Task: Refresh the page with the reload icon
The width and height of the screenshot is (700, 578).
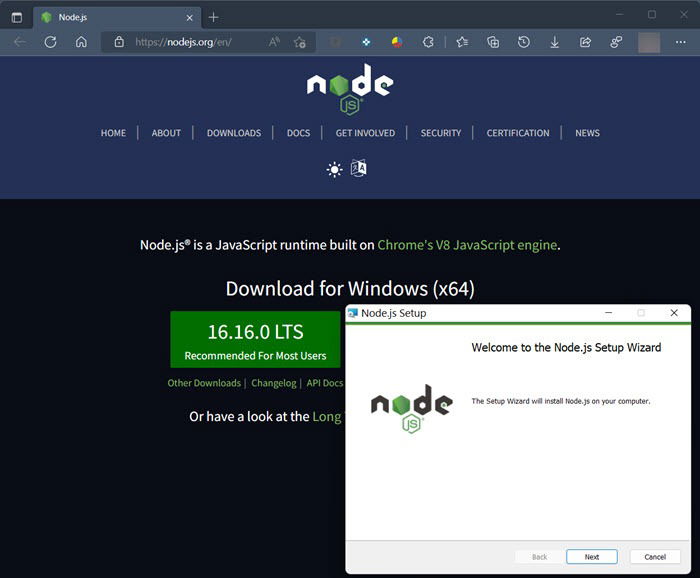Action: pyautogui.click(x=50, y=42)
